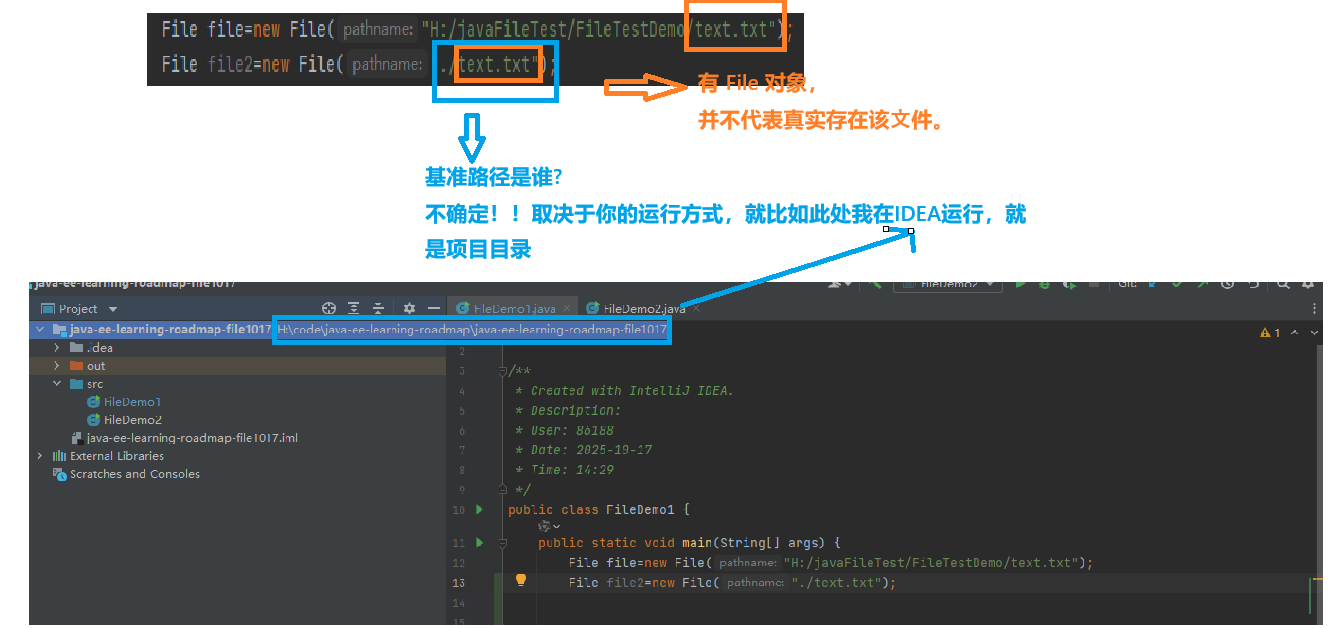Select java-ee-learning-roadmap-file1017.iml file
Screen dimensions: 1328x628
pyautogui.click(x=192, y=438)
